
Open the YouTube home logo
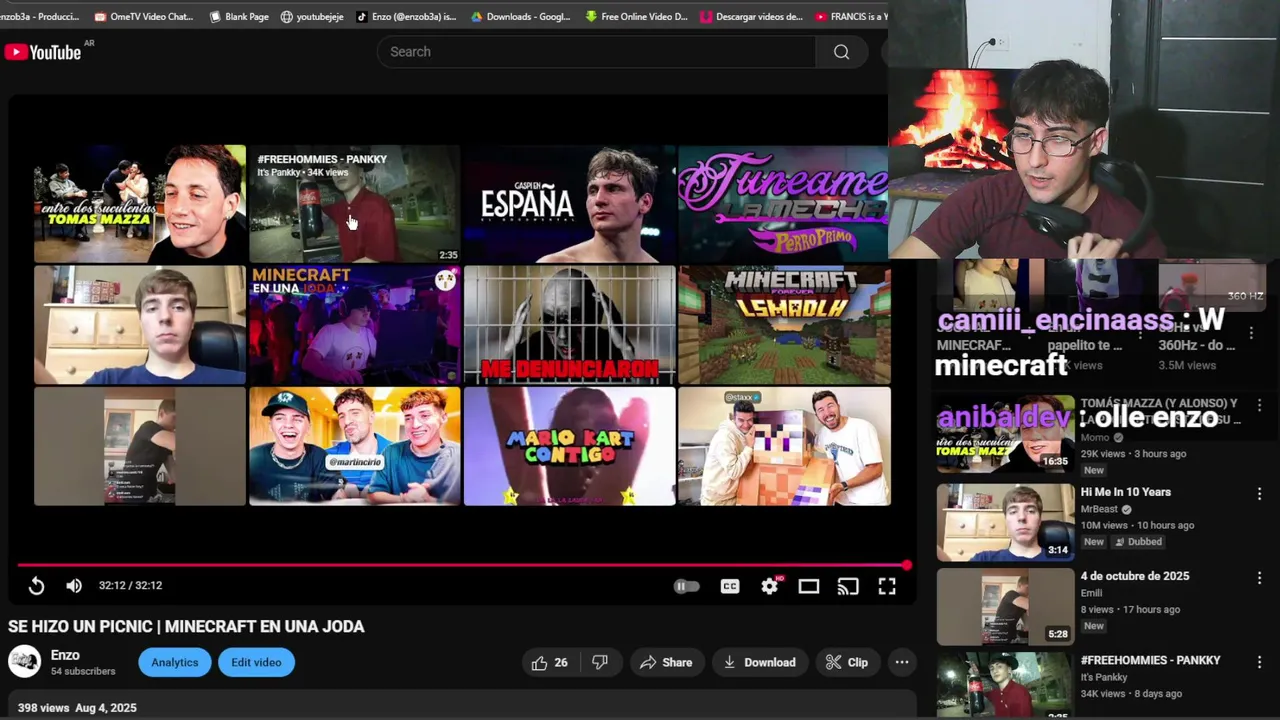tap(43, 52)
